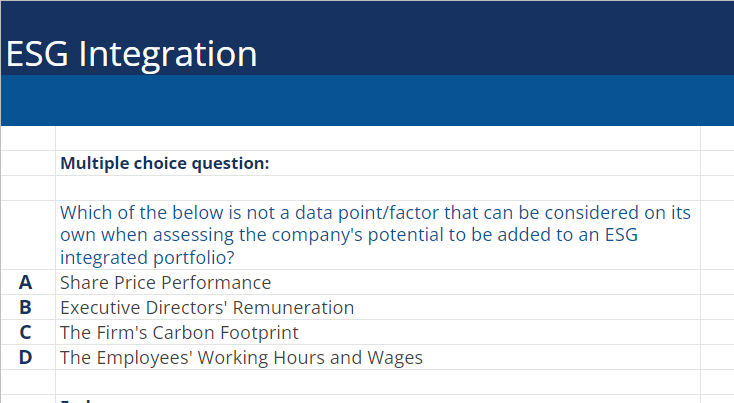This screenshot has height=403, width=734.
Task: Select the empty cell right of 'Share Price Performance'
Action: [x=717, y=283]
